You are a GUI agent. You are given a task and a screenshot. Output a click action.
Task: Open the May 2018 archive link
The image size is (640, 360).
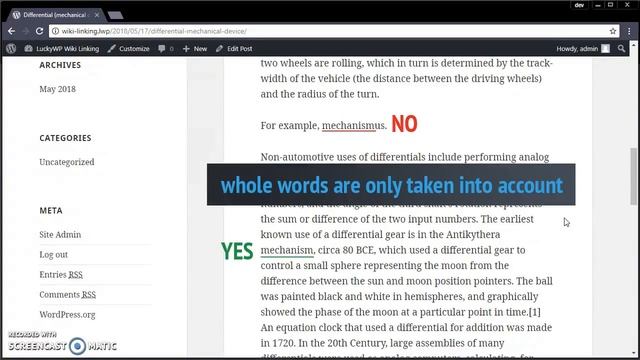(58, 89)
